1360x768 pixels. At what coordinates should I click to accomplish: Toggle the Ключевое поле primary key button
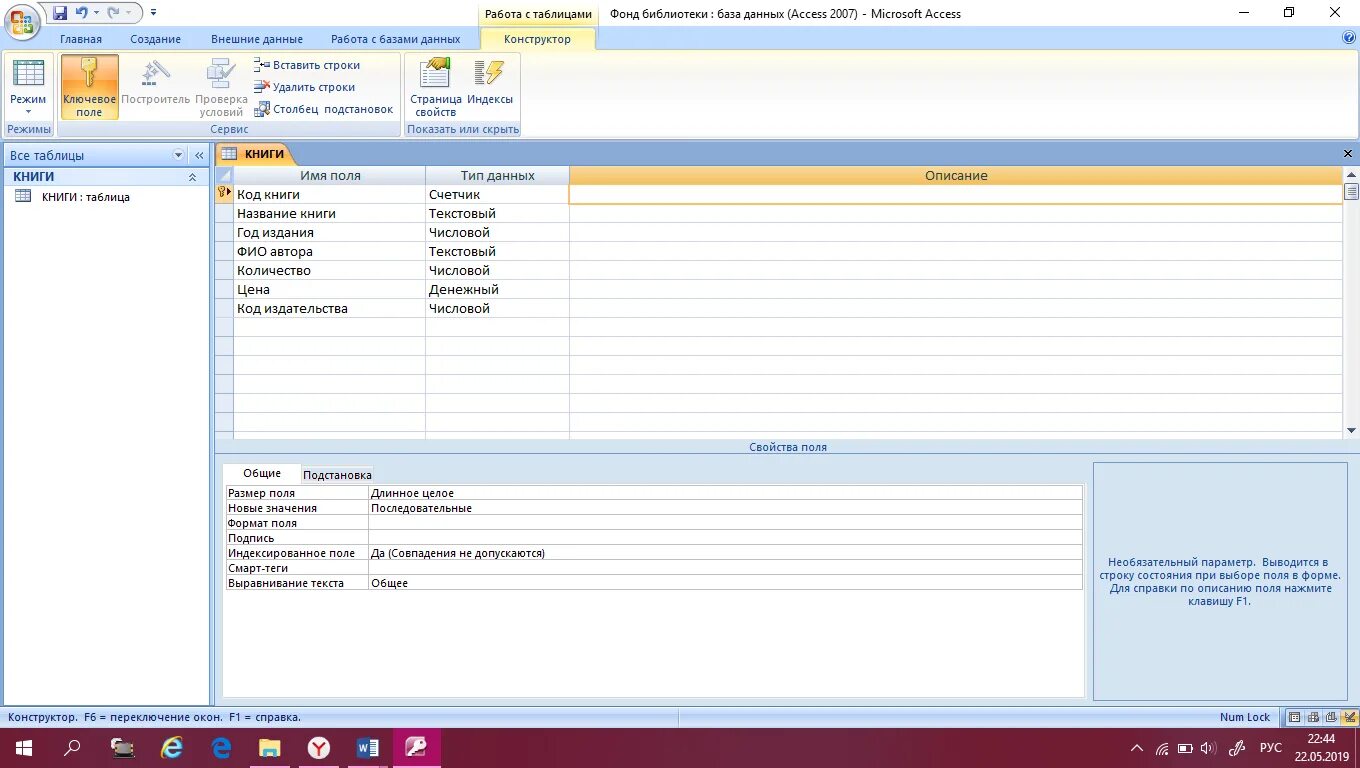pos(89,87)
